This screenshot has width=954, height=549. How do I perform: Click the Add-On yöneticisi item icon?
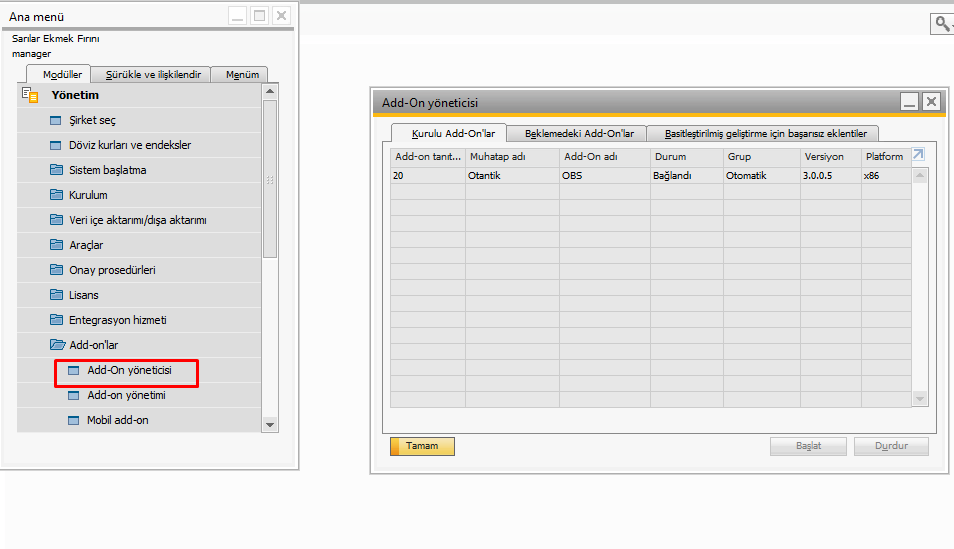tap(73, 371)
